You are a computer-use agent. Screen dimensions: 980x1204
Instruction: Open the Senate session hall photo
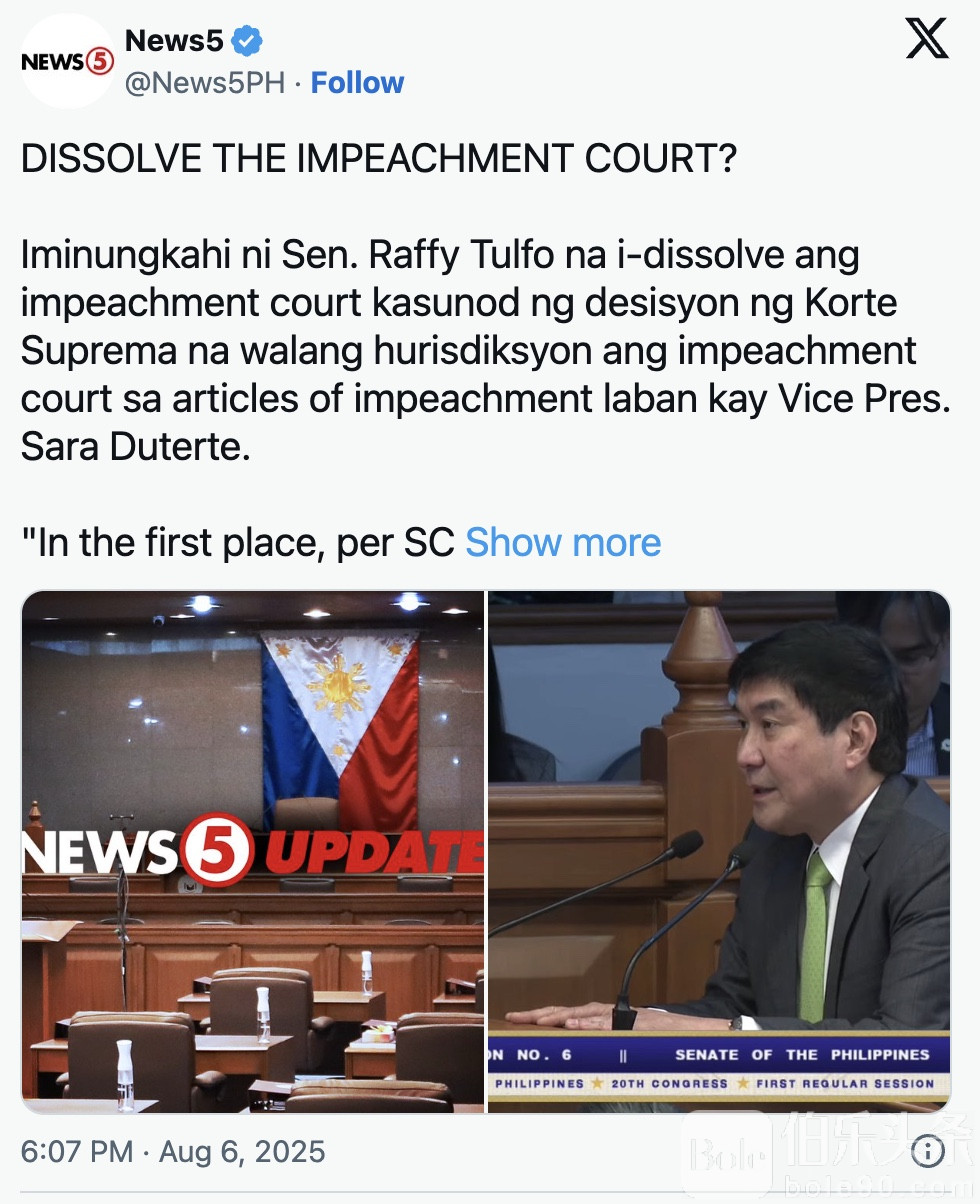(x=253, y=852)
